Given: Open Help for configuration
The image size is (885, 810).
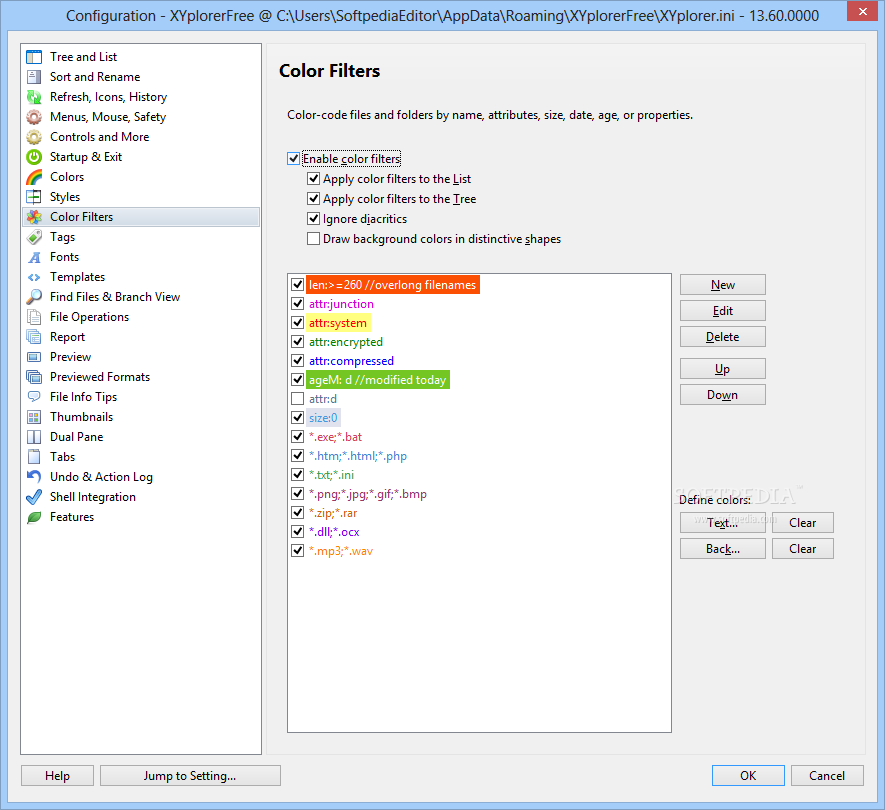Looking at the screenshot, I should [58, 776].
